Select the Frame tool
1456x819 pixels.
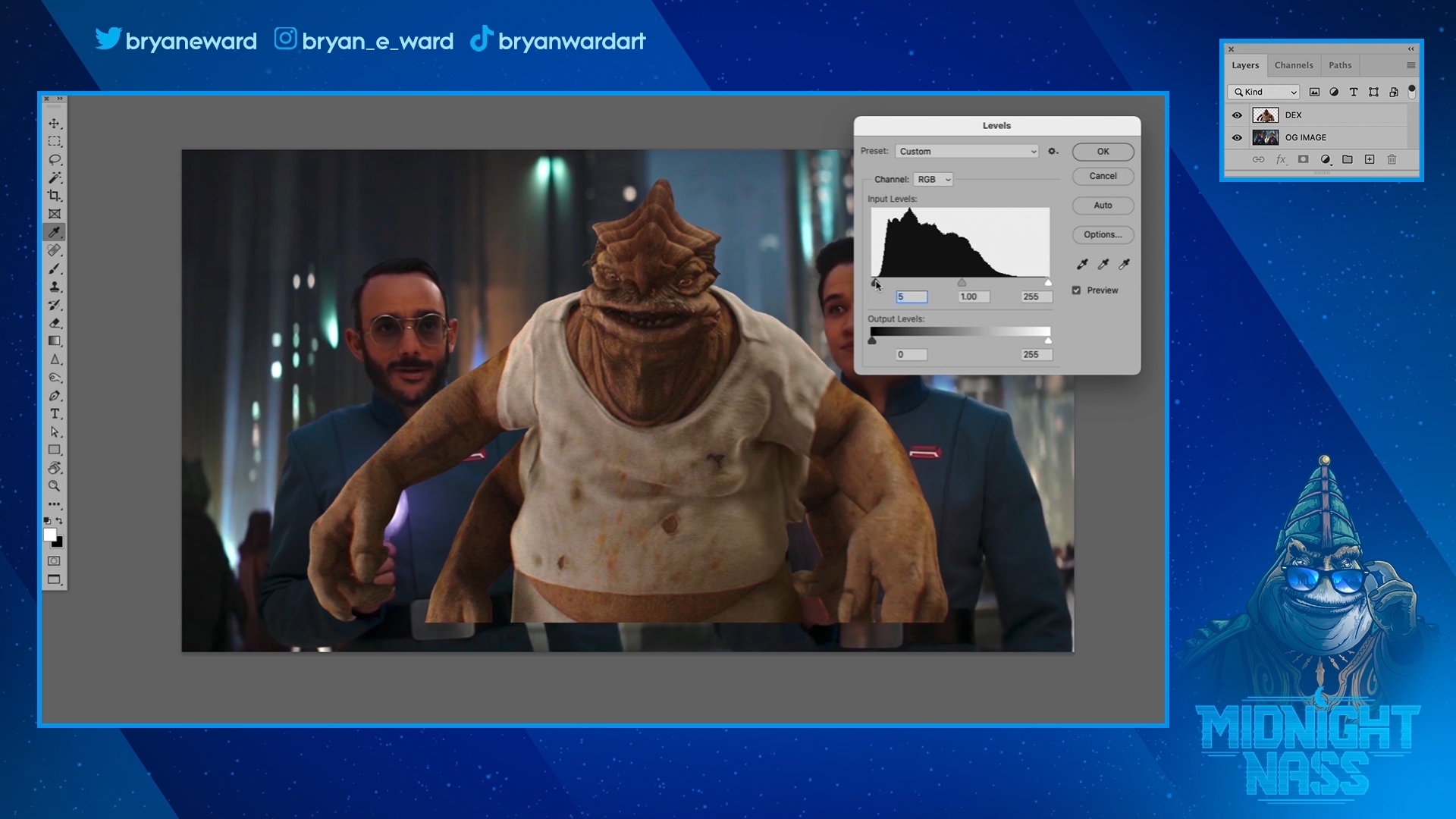pyautogui.click(x=55, y=214)
